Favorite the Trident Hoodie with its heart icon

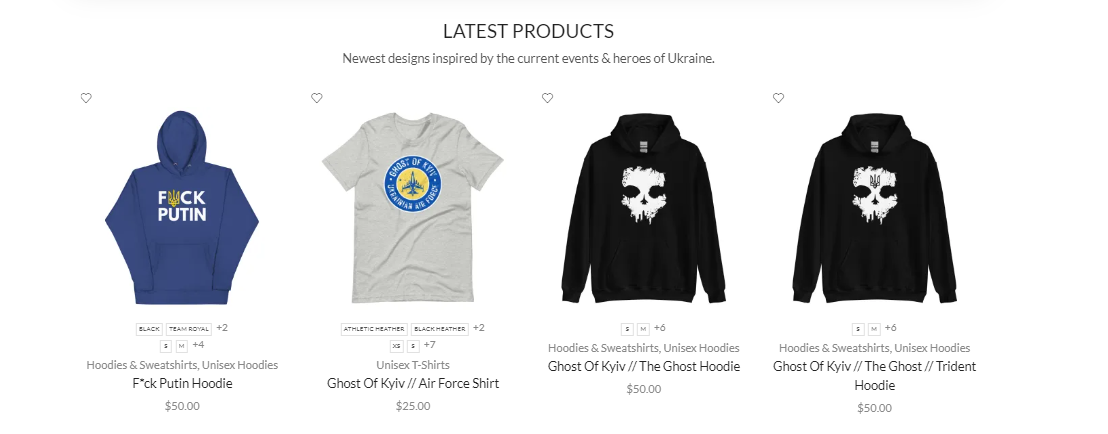778,98
